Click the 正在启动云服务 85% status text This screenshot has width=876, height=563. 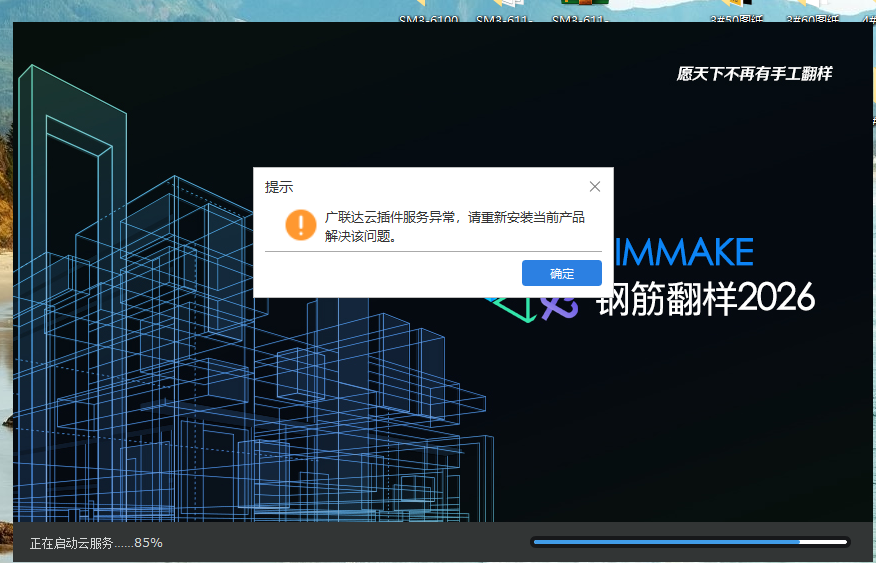[x=96, y=543]
